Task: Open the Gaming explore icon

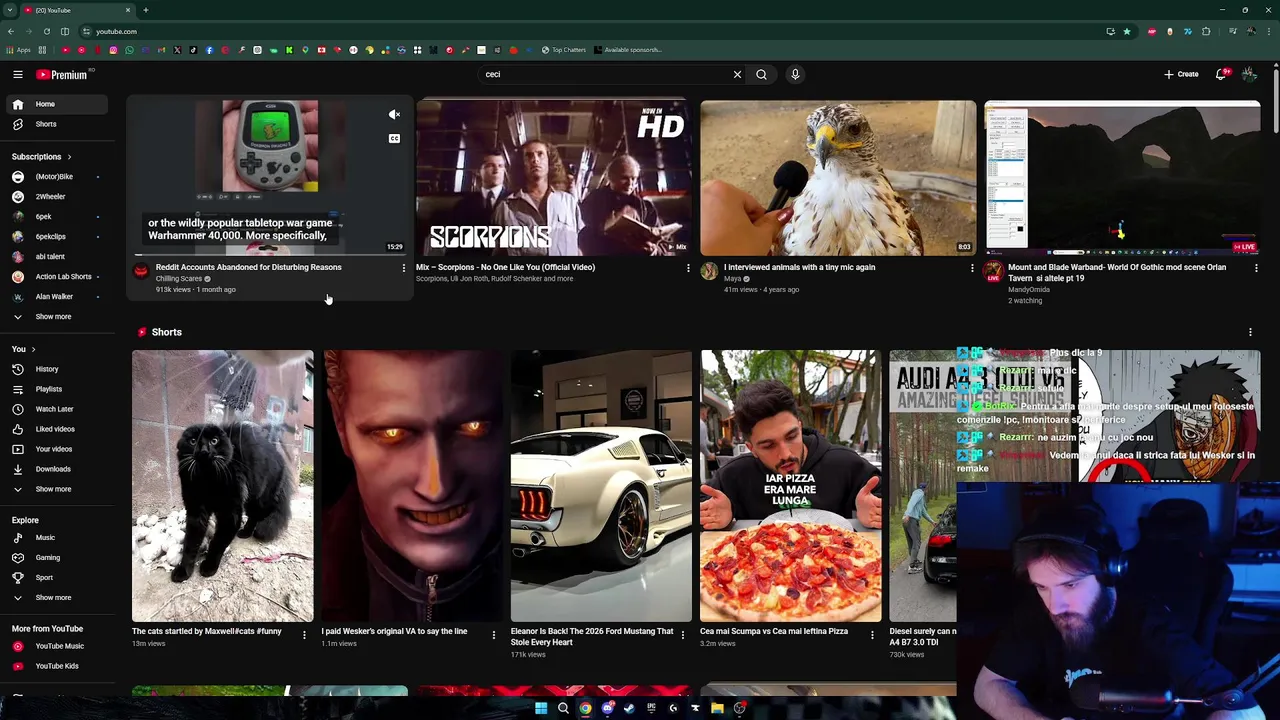Action: coord(18,557)
